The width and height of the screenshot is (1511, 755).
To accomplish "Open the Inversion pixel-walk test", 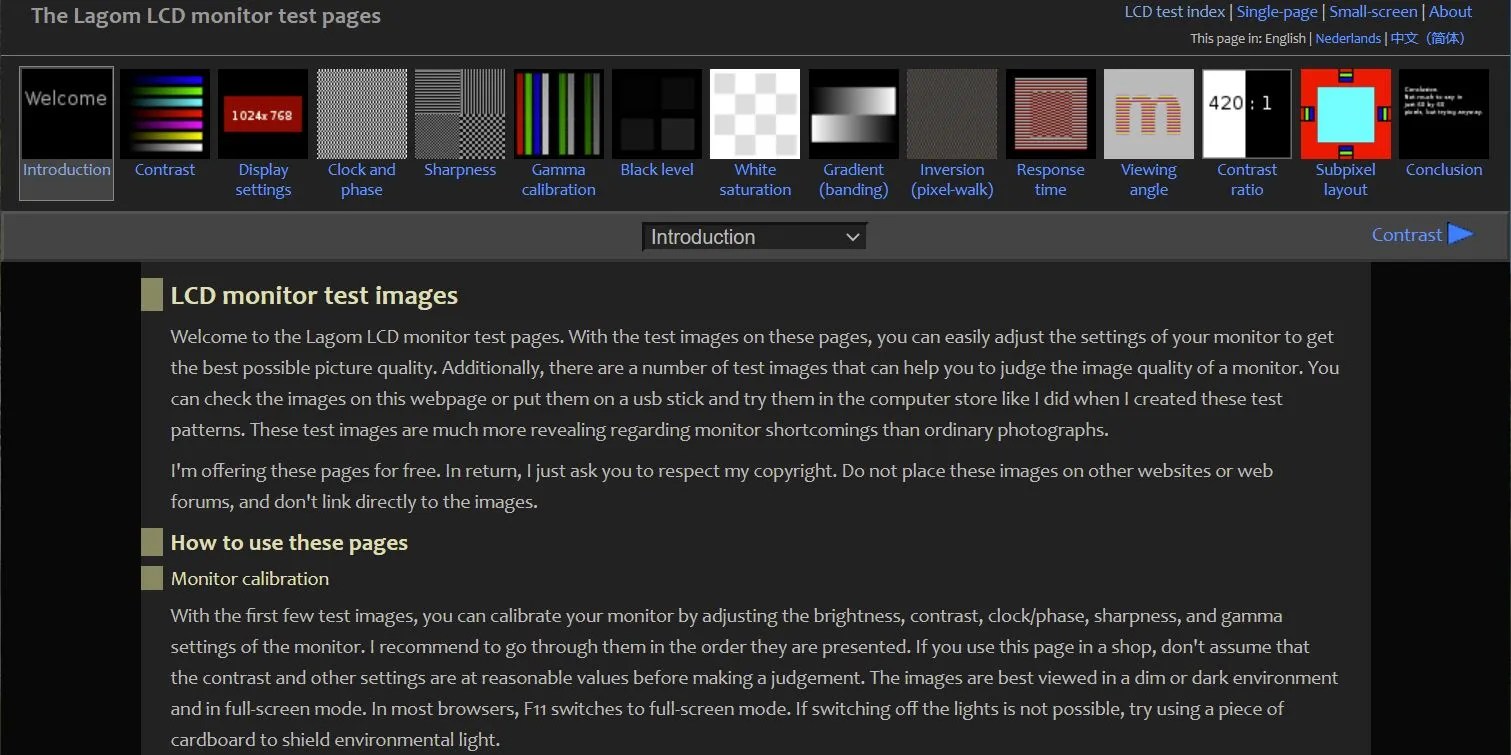I will pyautogui.click(x=951, y=113).
